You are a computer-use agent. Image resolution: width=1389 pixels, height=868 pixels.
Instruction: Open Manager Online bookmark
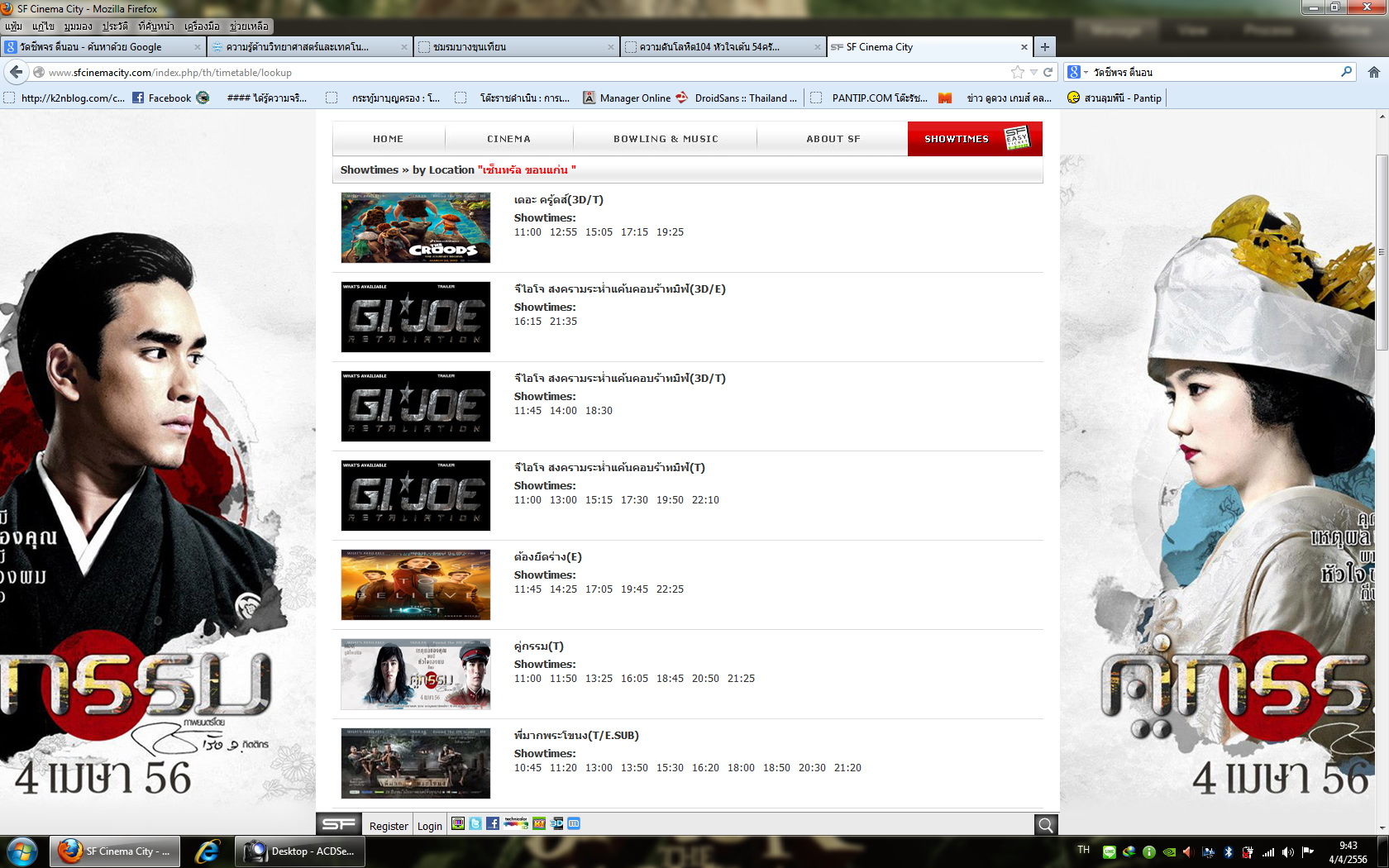[x=628, y=98]
